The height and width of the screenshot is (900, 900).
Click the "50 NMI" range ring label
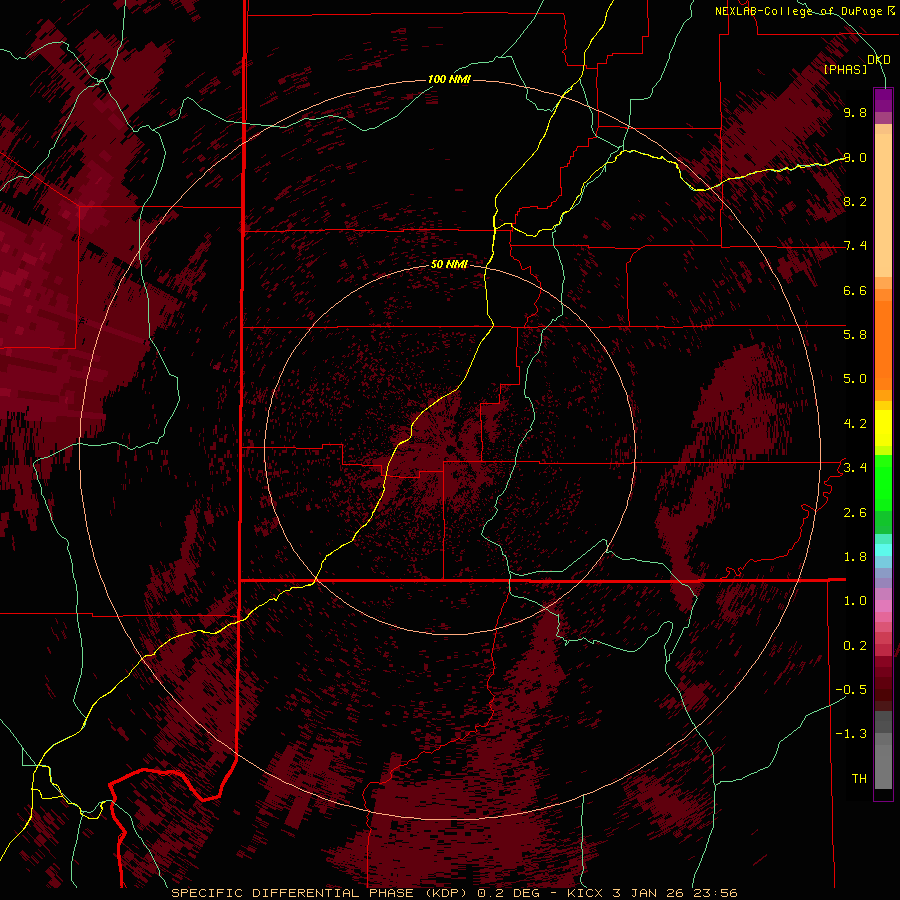click(449, 264)
